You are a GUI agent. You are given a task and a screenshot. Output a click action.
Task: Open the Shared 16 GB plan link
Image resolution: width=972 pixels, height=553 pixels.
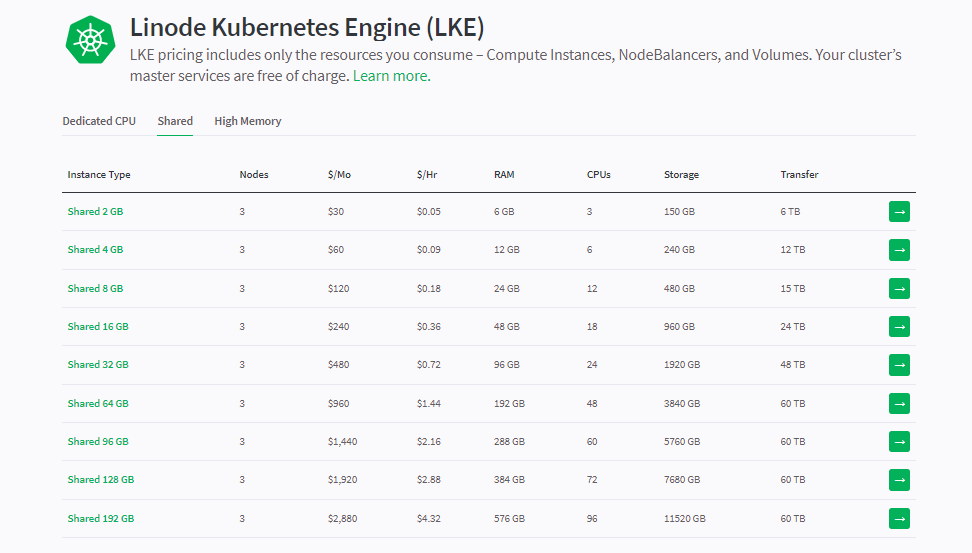tap(98, 327)
